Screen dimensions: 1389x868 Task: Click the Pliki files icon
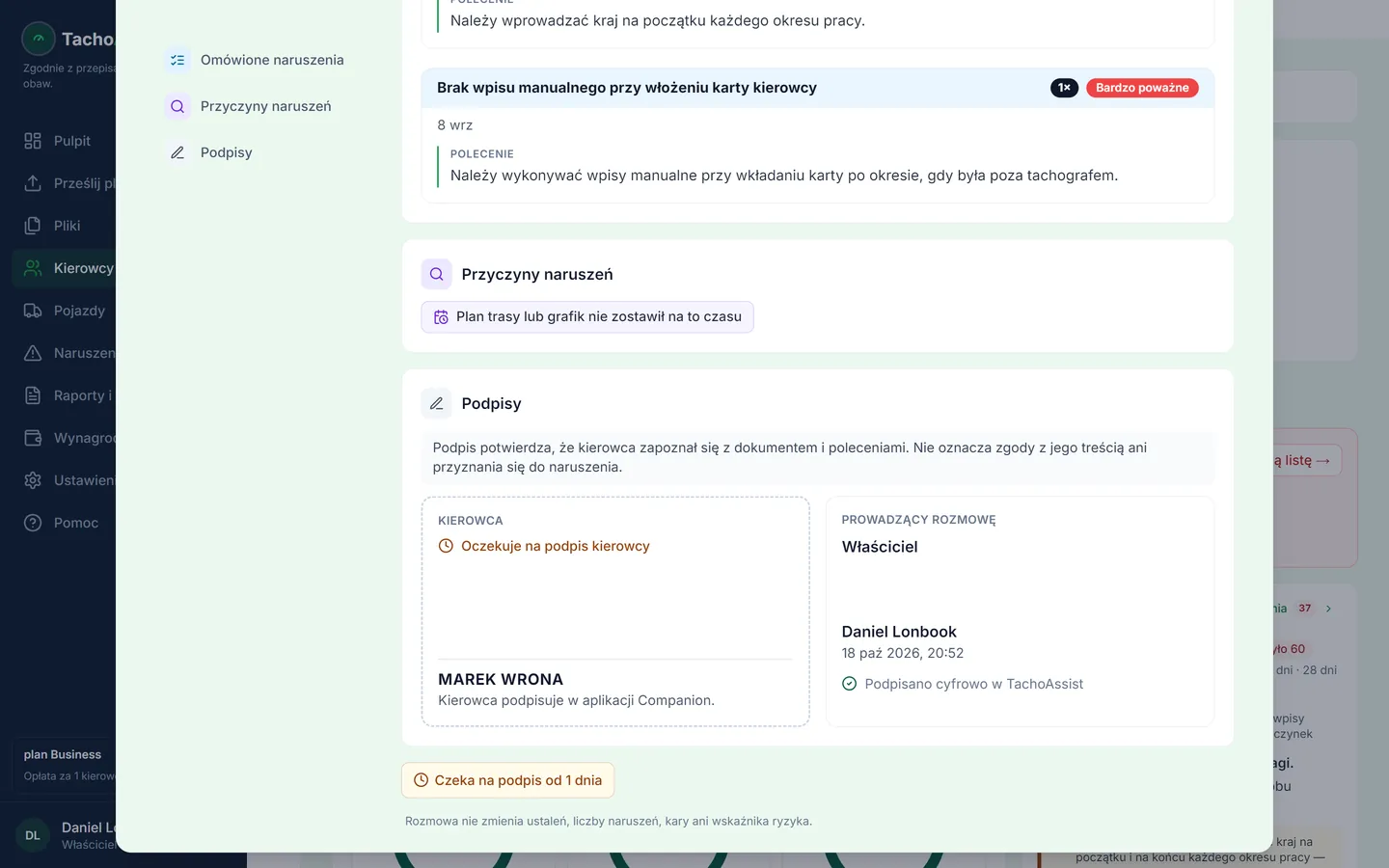33,226
